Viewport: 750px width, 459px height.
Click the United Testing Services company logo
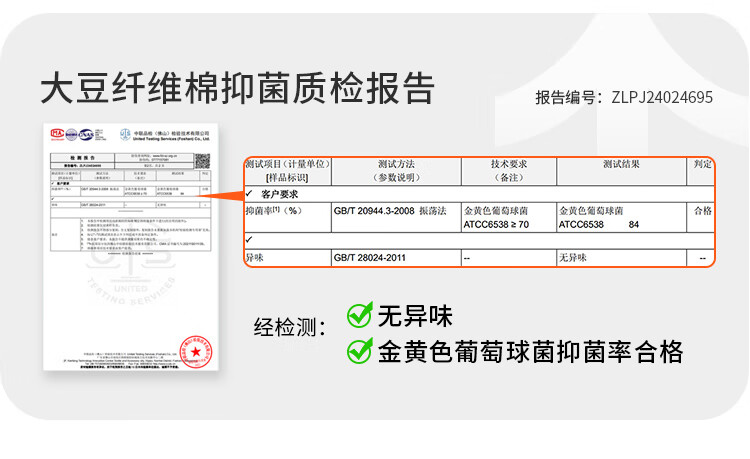click(x=125, y=134)
